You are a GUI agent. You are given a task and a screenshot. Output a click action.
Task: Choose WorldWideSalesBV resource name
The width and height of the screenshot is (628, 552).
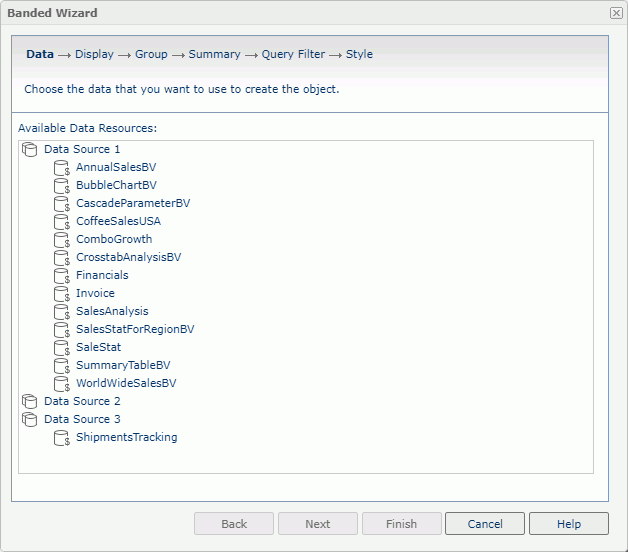[126, 383]
